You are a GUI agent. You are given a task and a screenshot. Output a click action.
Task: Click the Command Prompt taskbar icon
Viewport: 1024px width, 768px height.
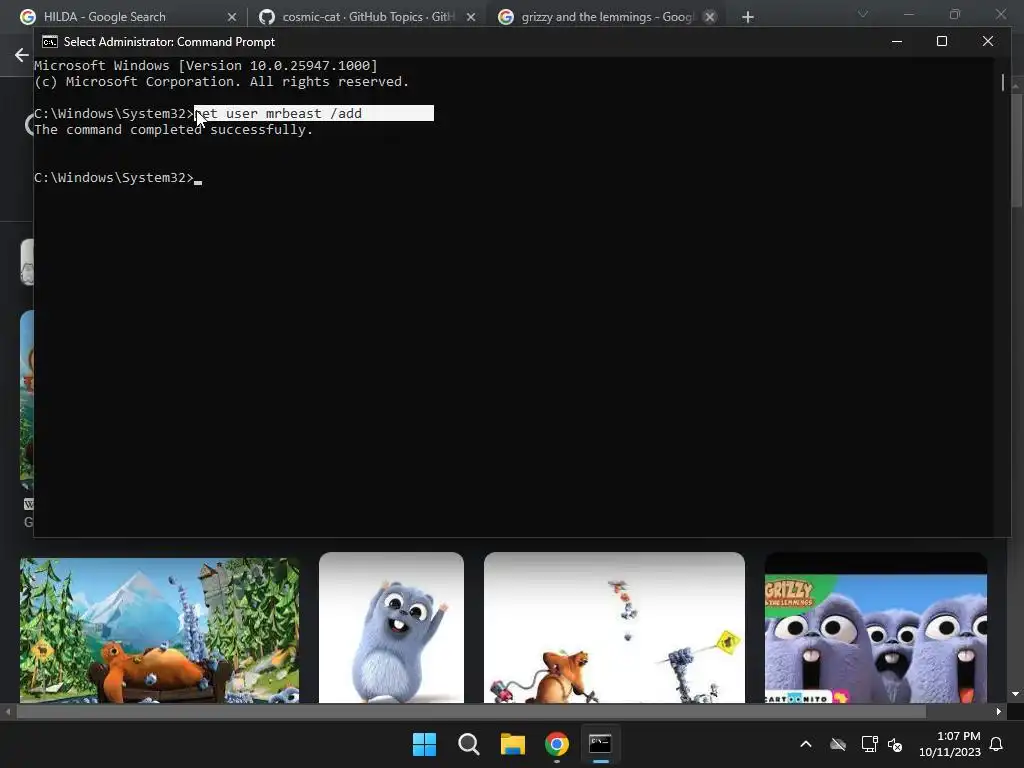pos(600,744)
